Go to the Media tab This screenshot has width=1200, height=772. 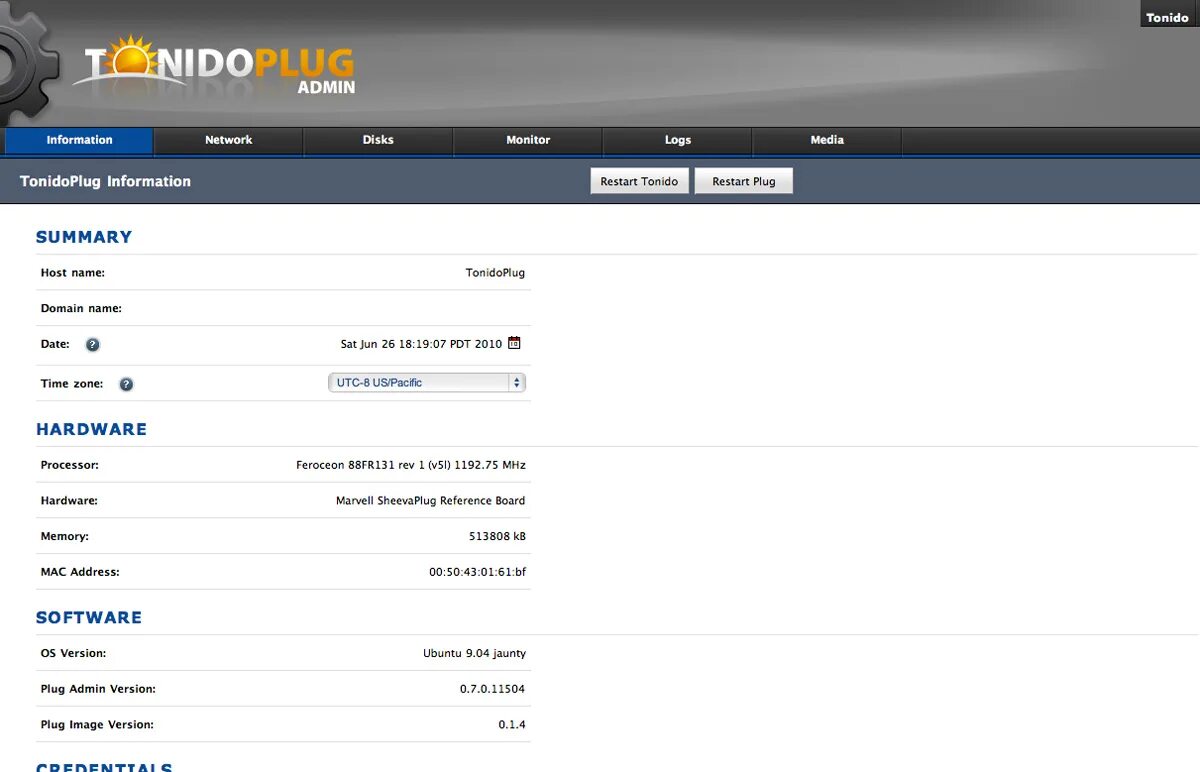(827, 141)
